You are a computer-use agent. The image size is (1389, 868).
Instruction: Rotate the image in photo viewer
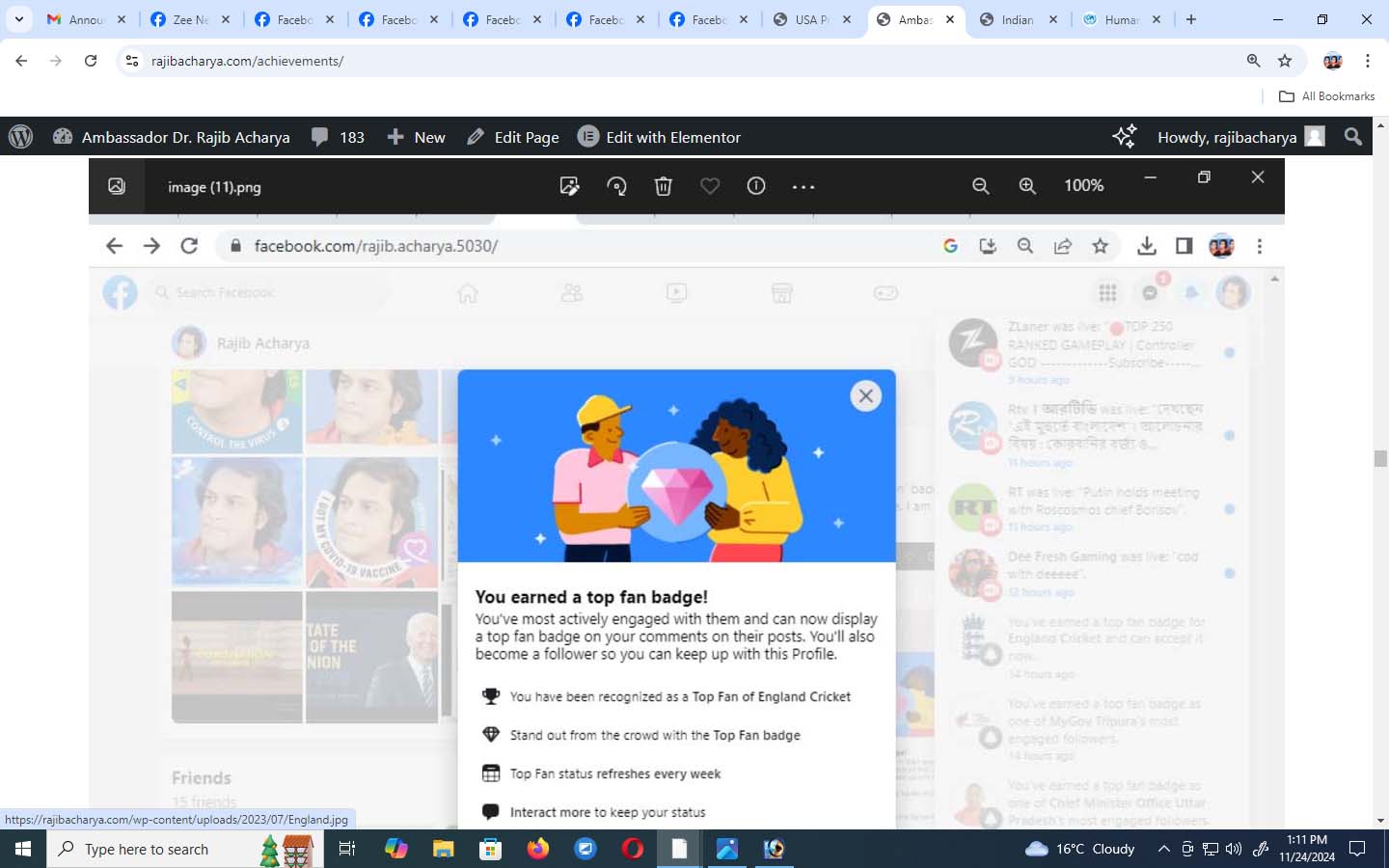coord(616,186)
